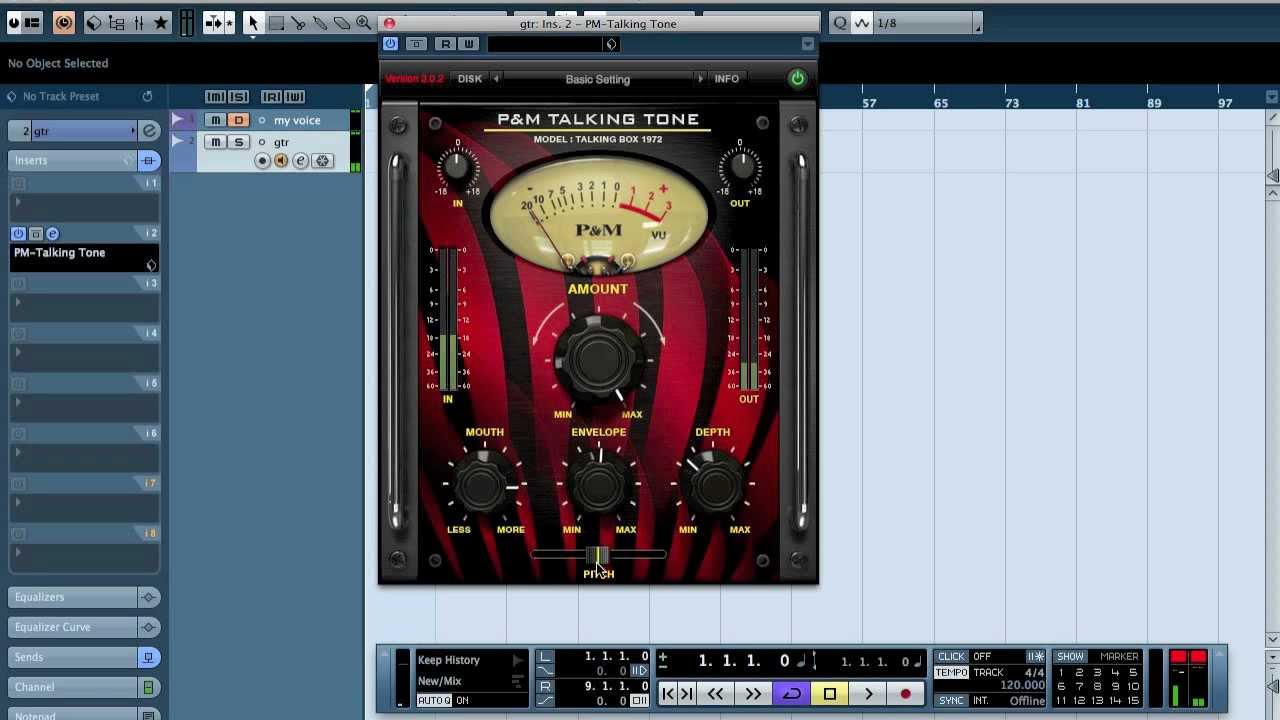Open the plugin DISK menu
The height and width of the screenshot is (720, 1280).
(x=469, y=79)
